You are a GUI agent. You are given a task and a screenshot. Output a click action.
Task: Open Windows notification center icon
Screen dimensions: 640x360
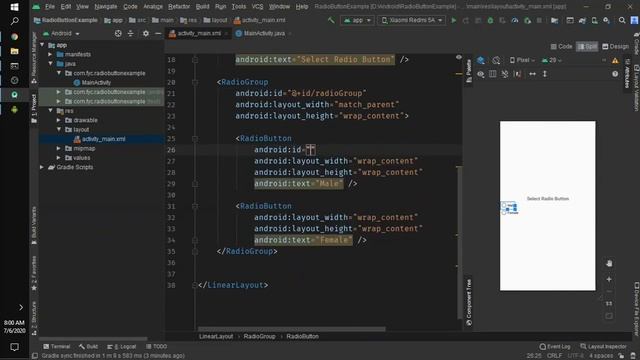(x=14, y=347)
